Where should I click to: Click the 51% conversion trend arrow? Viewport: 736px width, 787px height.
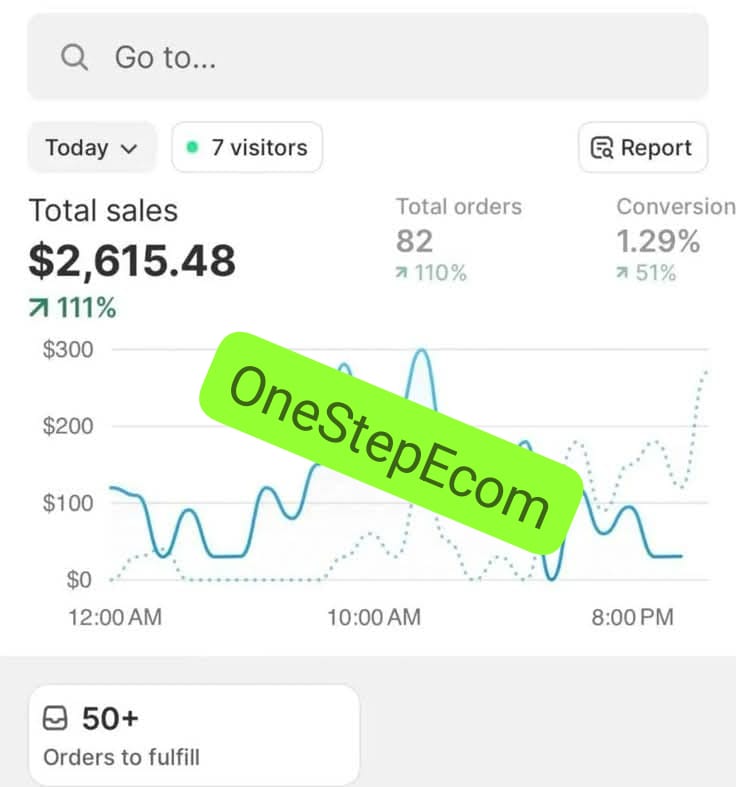point(622,273)
